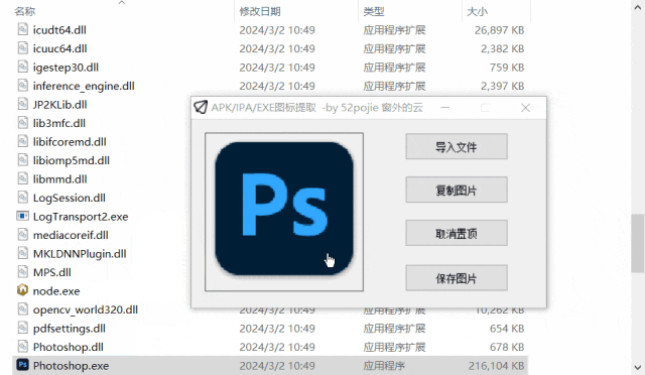Click the 取消置顶 button
The width and height of the screenshot is (645, 375).
pyautogui.click(x=456, y=233)
